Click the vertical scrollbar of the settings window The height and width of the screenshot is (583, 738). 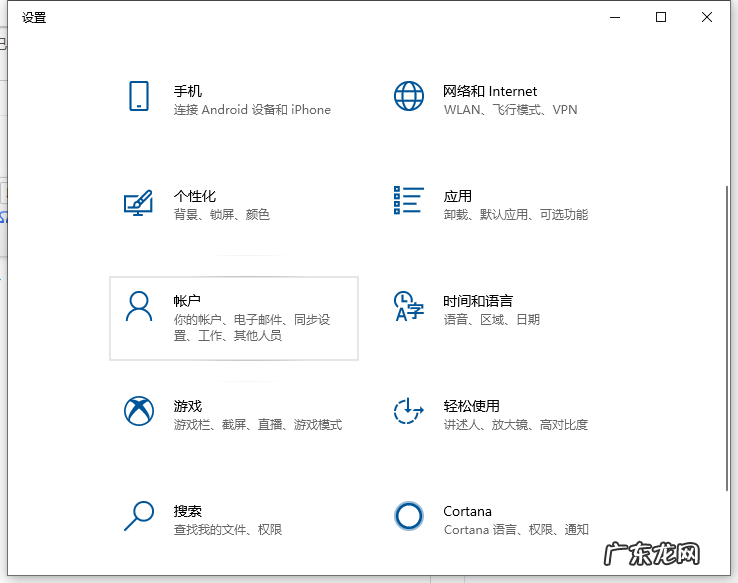(727, 339)
